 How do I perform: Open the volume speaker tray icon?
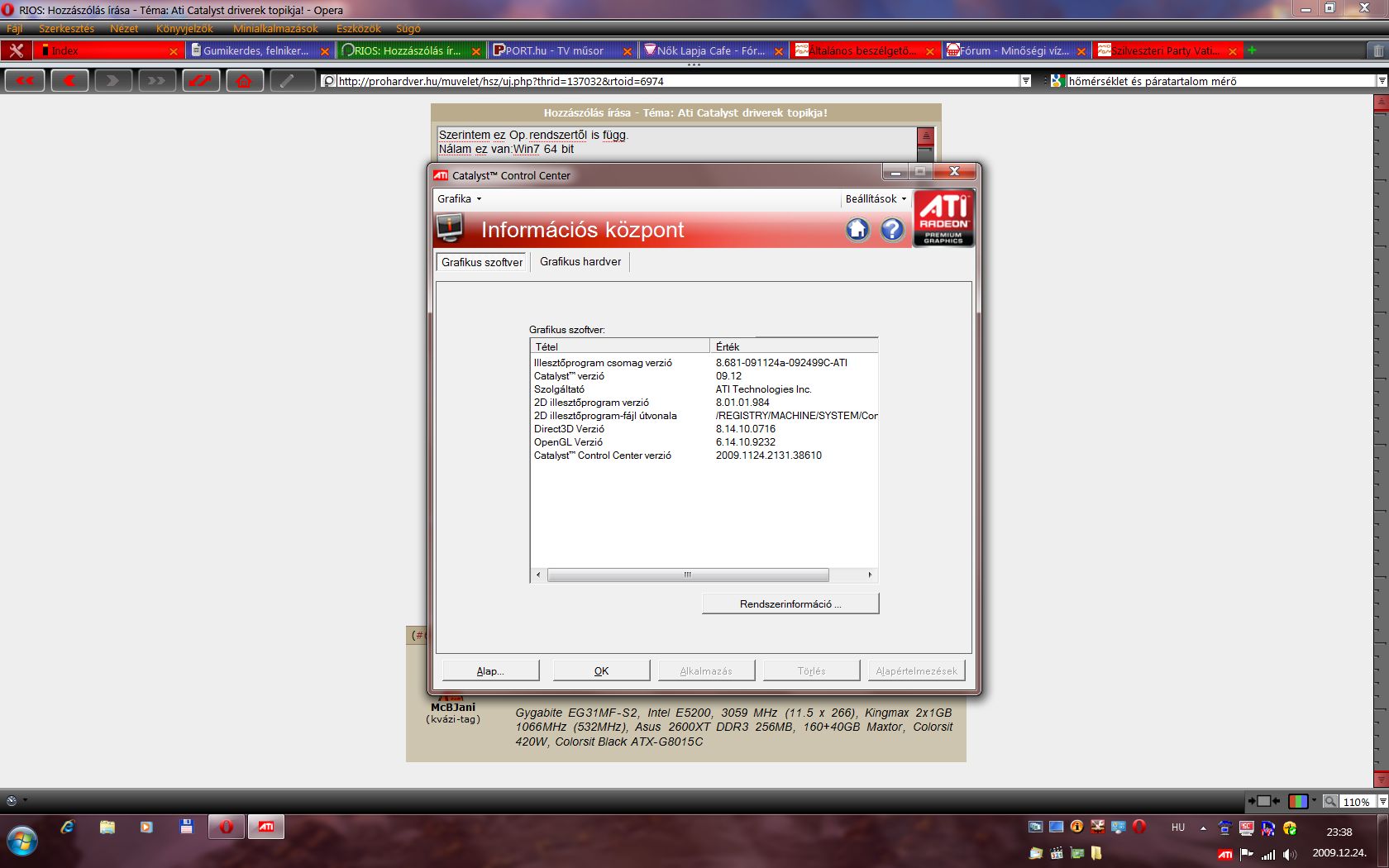1290,854
